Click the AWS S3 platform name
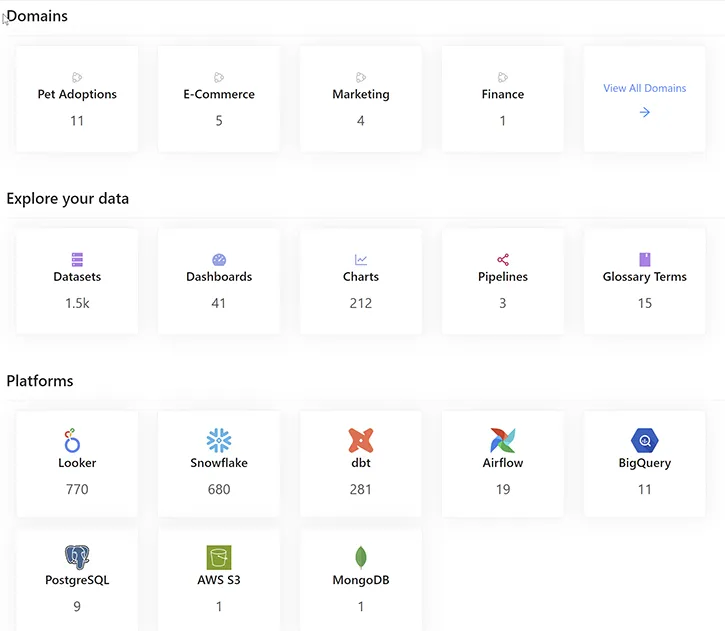This screenshot has height=631, width=725. [x=219, y=580]
